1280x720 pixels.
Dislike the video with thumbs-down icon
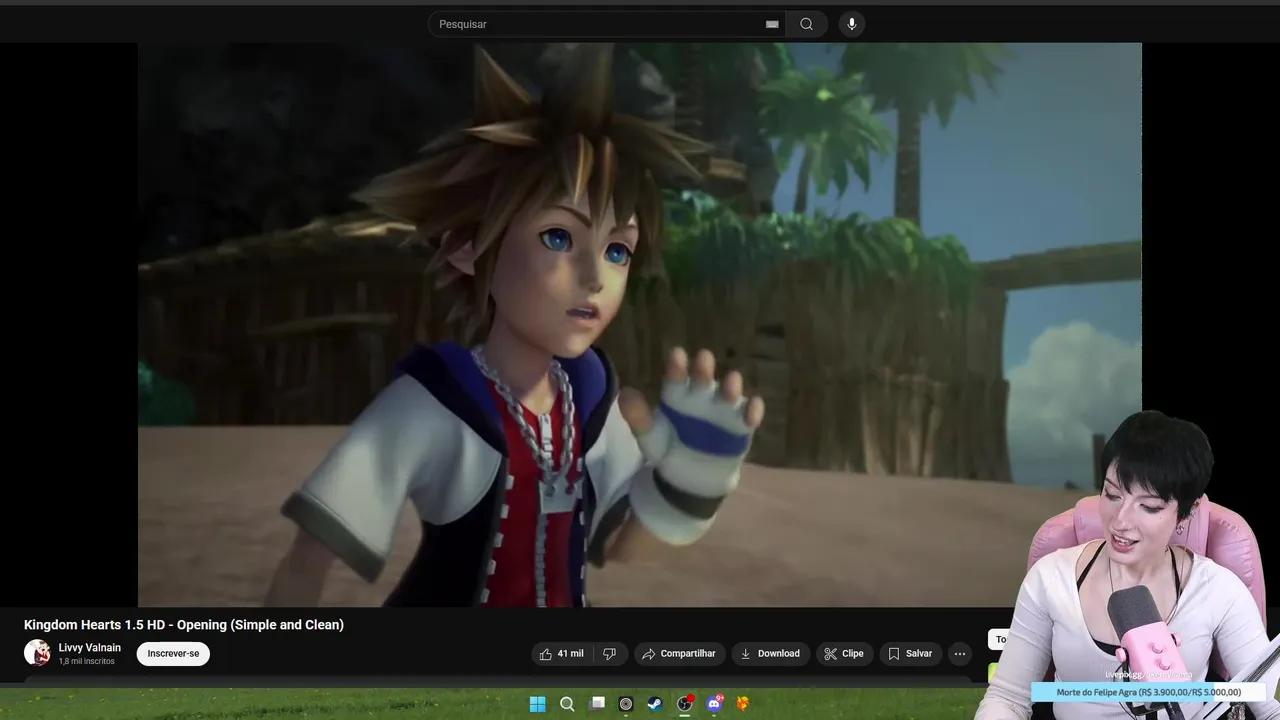click(609, 654)
